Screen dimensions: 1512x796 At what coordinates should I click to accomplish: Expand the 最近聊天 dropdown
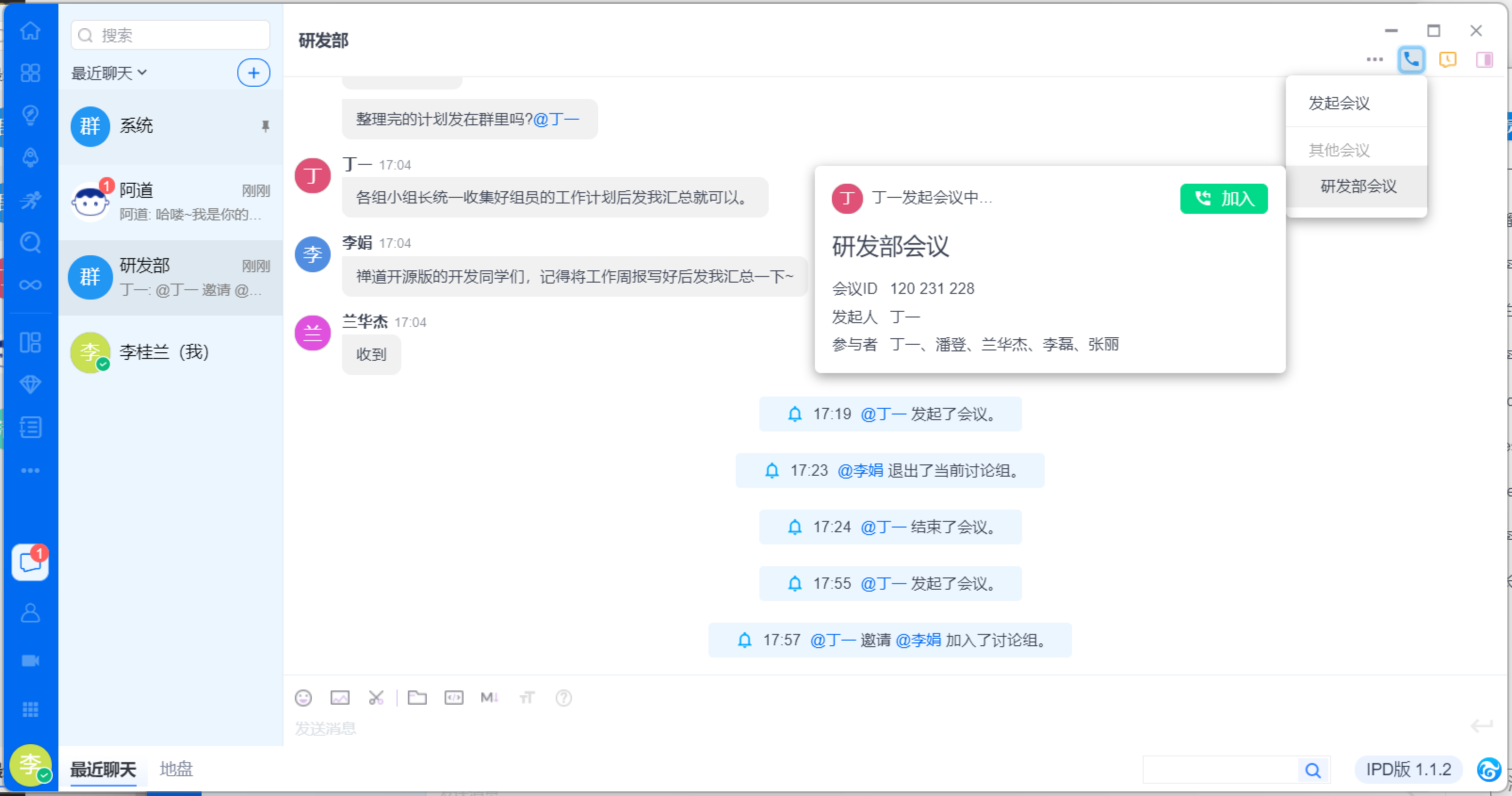click(109, 73)
